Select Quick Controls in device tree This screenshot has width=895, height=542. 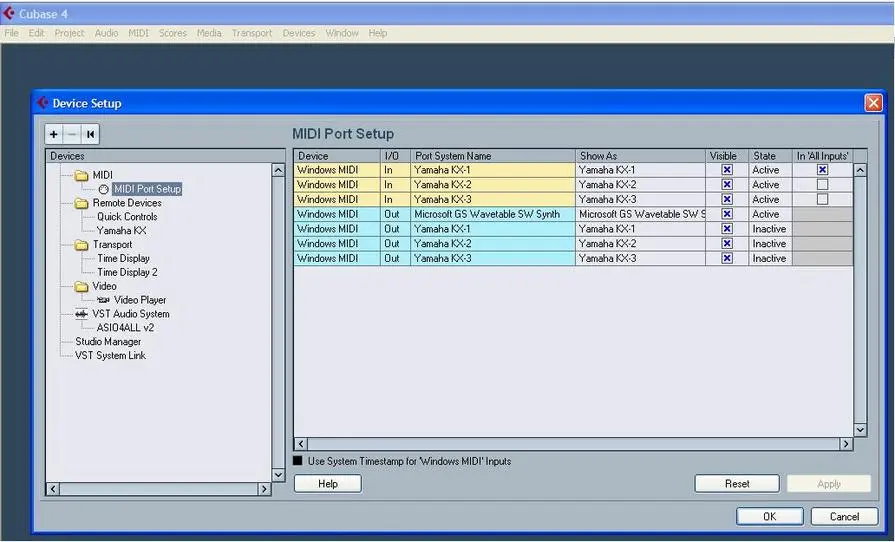coord(127,217)
